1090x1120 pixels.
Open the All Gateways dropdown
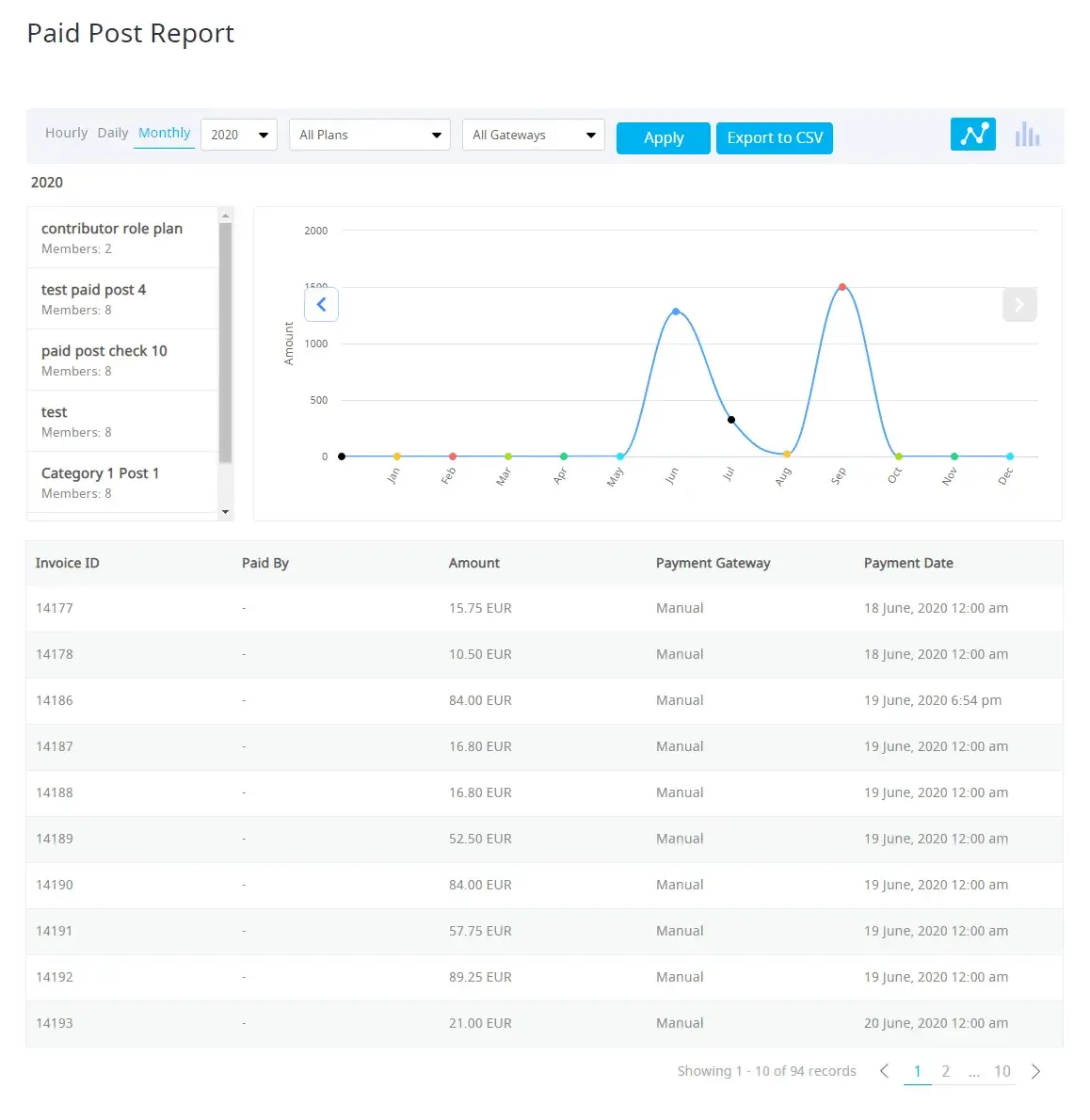[533, 135]
